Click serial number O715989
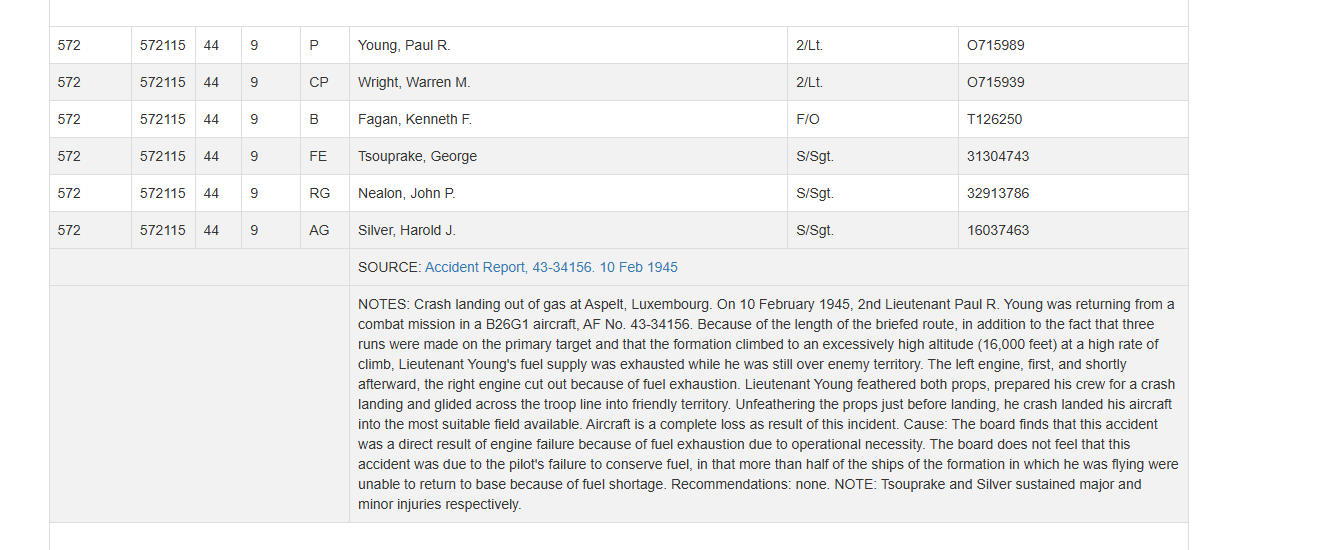Screen dimensions: 1323x550 (995, 45)
